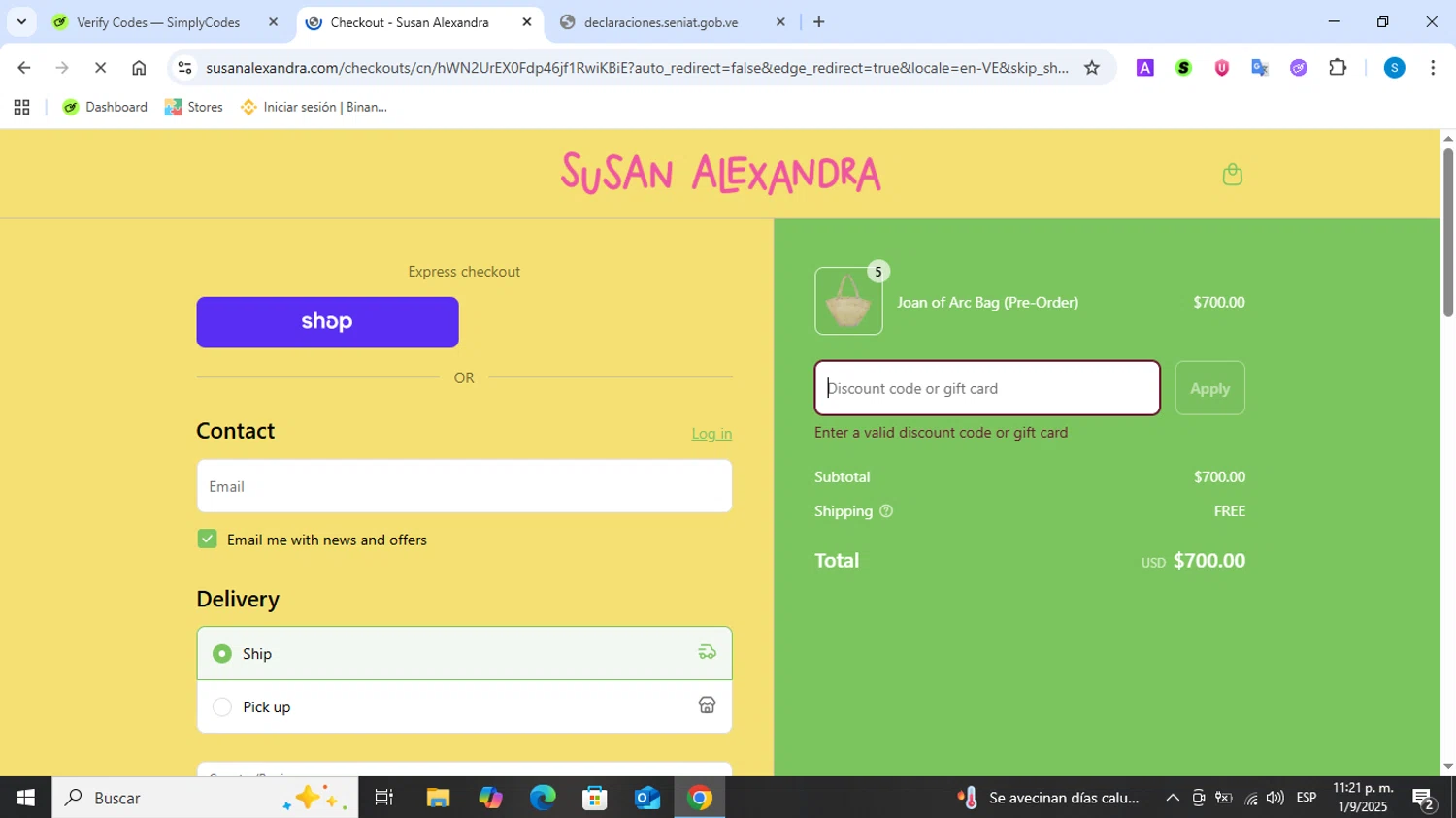1456x818 pixels.
Task: Switch to the Checkout Susan Alexandra tab
Action: point(409,22)
